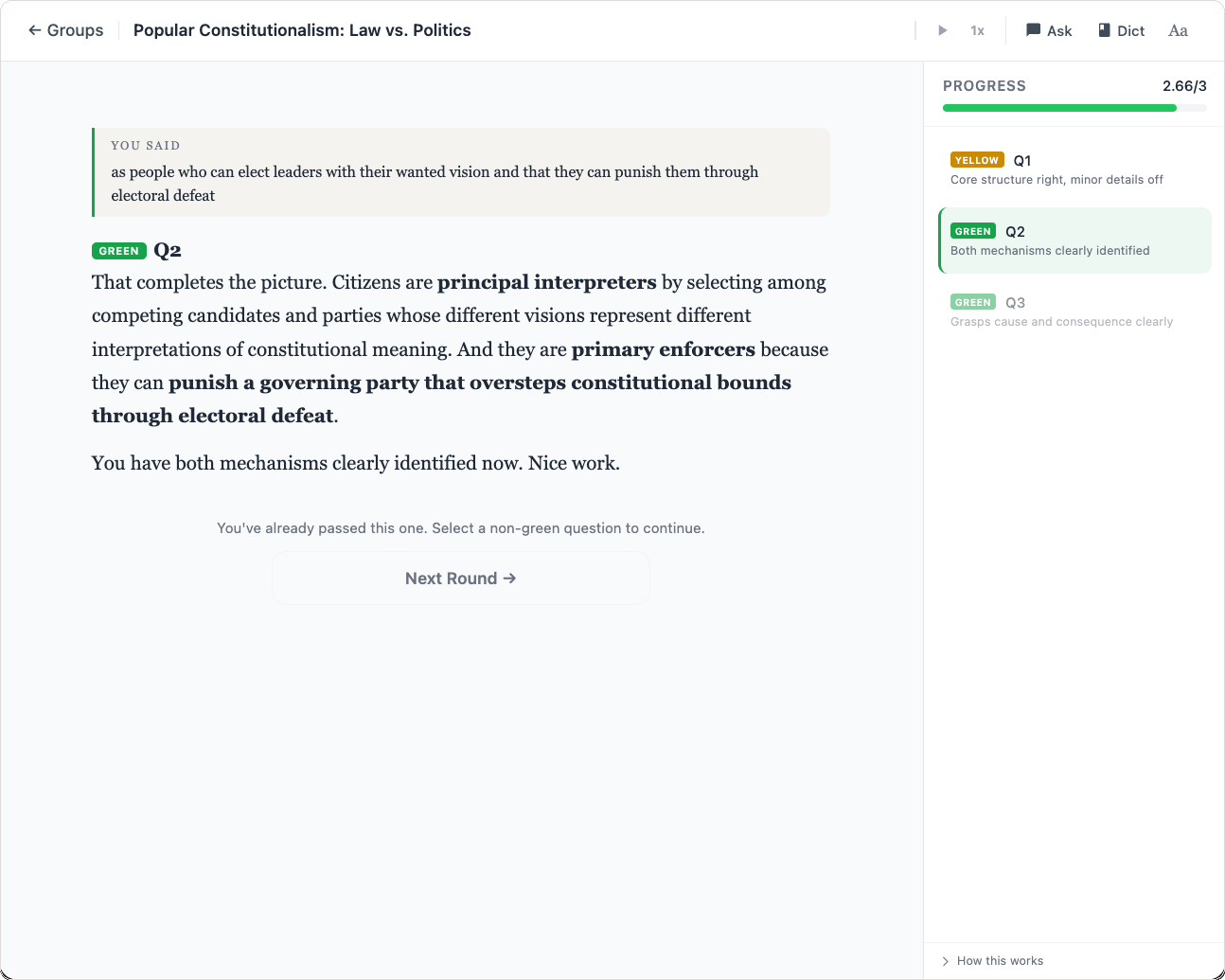Click the lesson title Popular Constitutionalism

click(x=302, y=30)
